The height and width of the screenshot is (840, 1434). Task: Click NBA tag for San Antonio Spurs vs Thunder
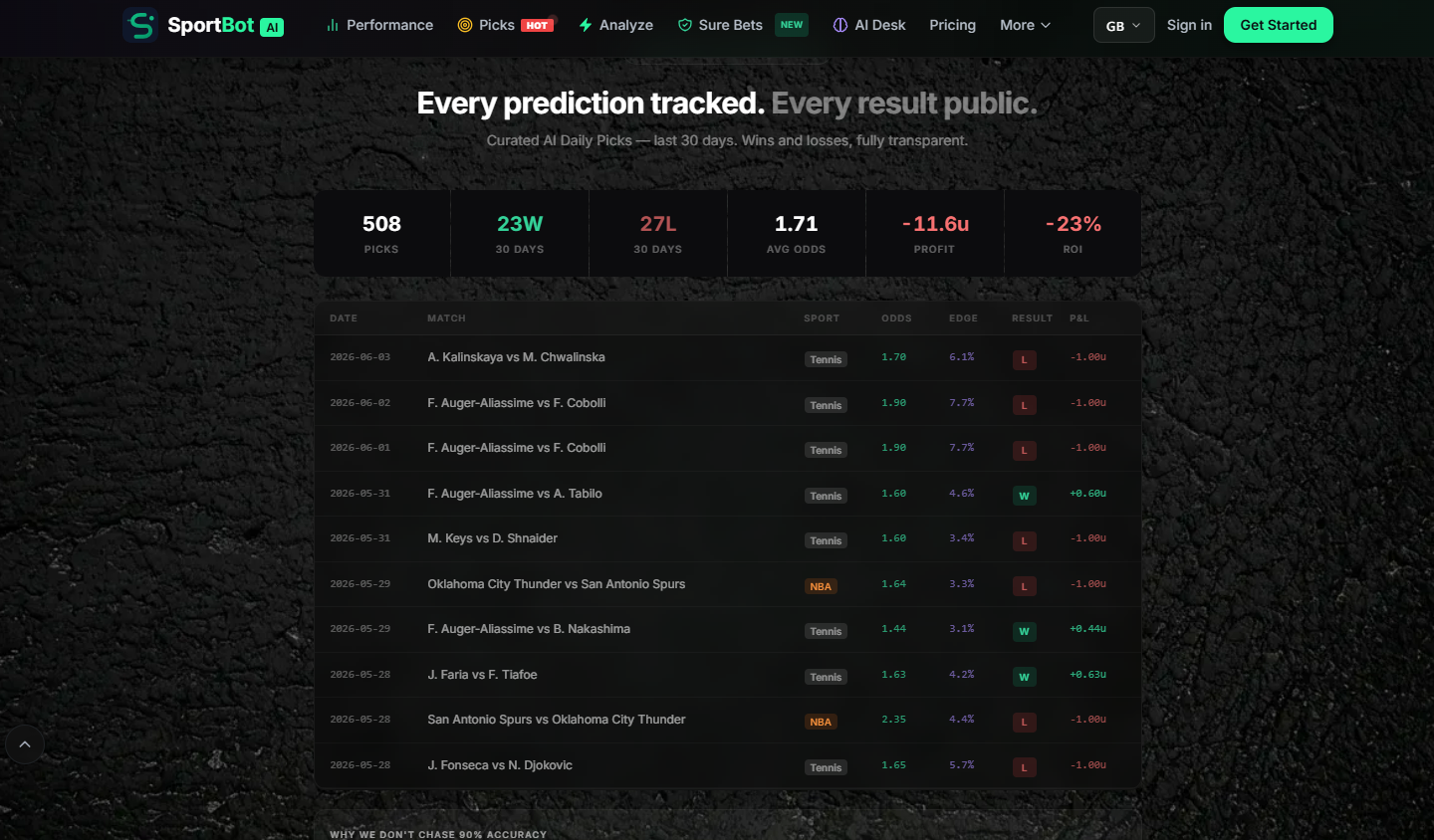tap(821, 722)
